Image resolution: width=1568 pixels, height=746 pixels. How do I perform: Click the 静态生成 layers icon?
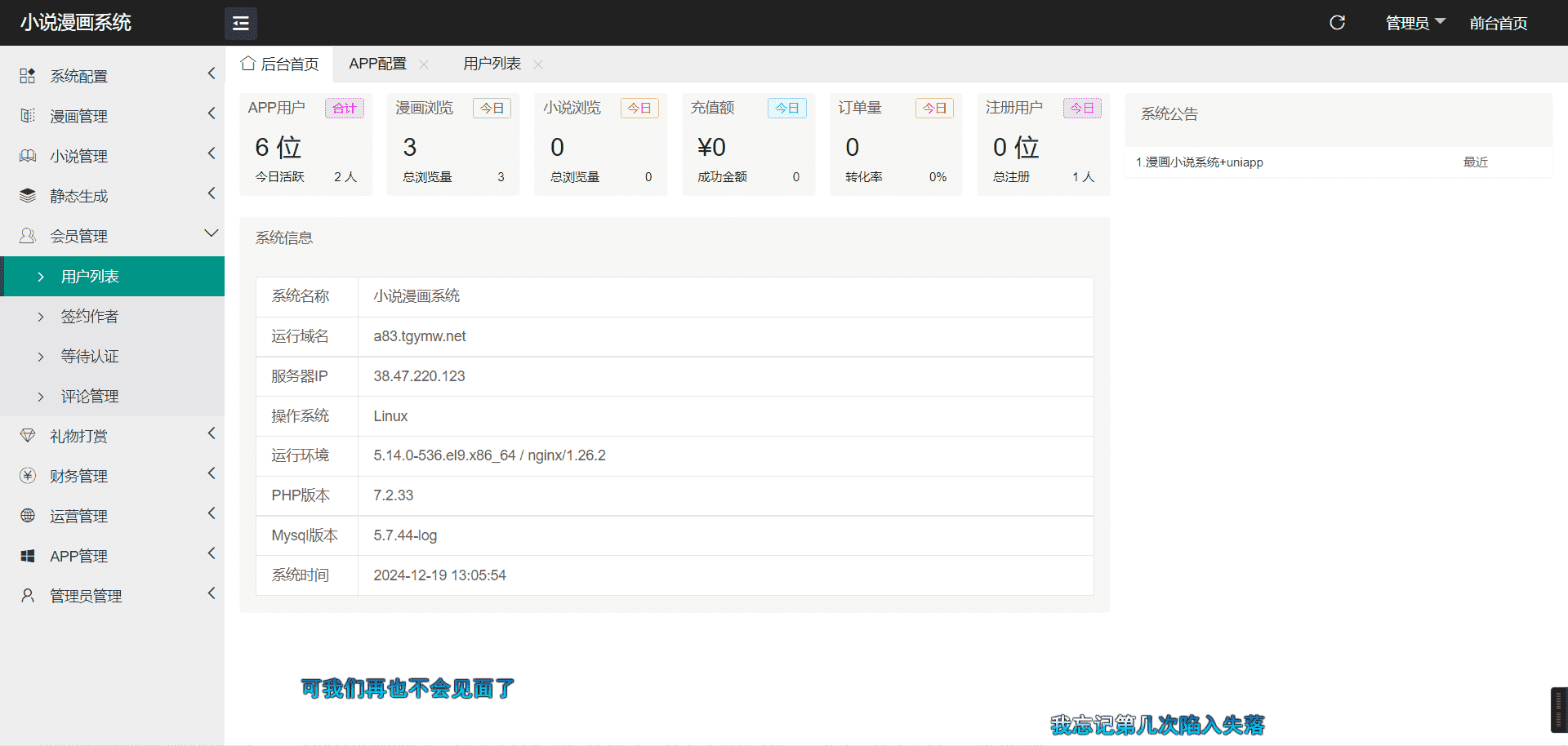28,196
